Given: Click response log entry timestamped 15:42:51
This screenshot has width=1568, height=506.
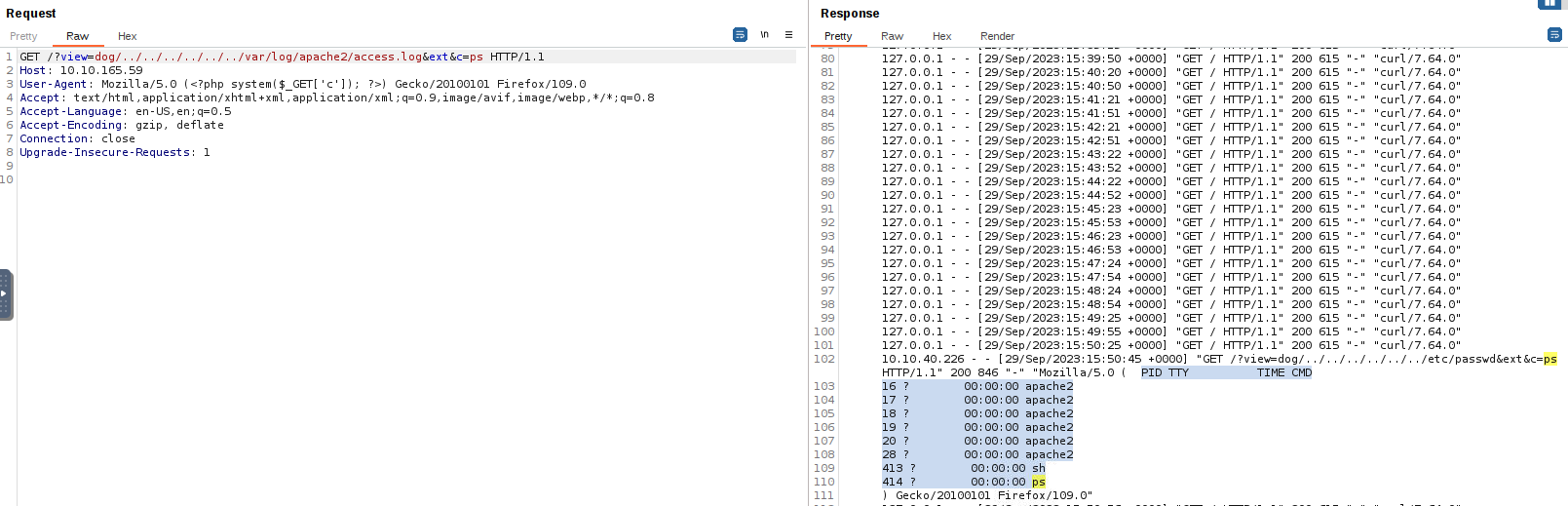Looking at the screenshot, I should [x=1171, y=140].
